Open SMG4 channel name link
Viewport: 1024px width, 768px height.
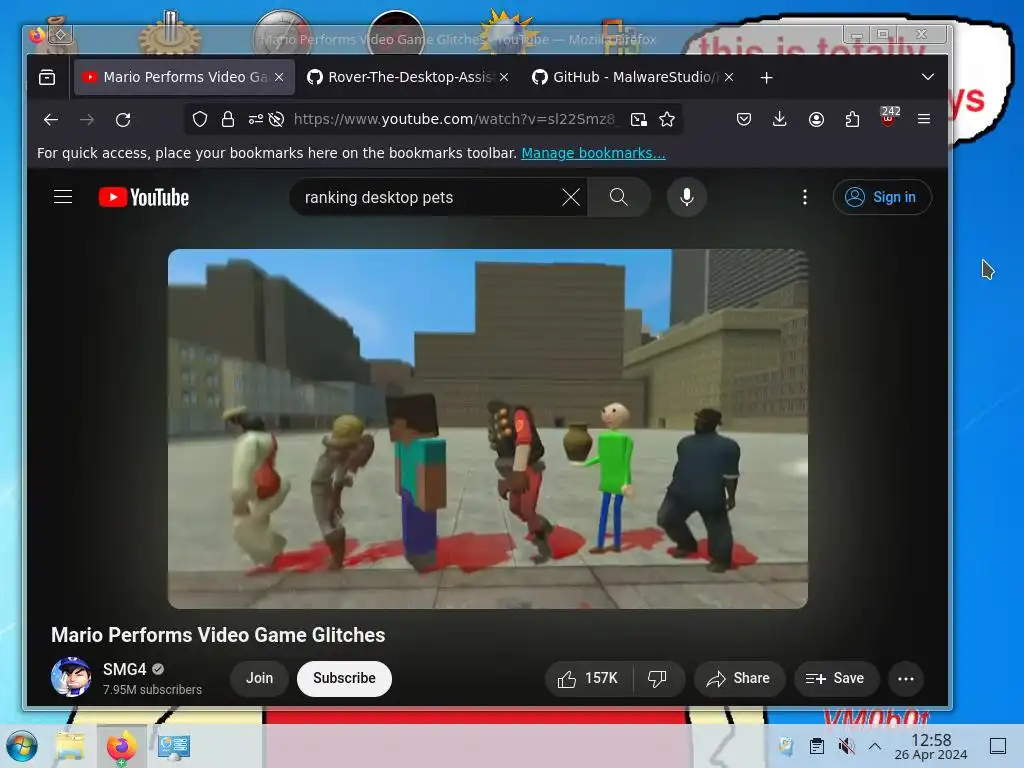click(x=124, y=669)
